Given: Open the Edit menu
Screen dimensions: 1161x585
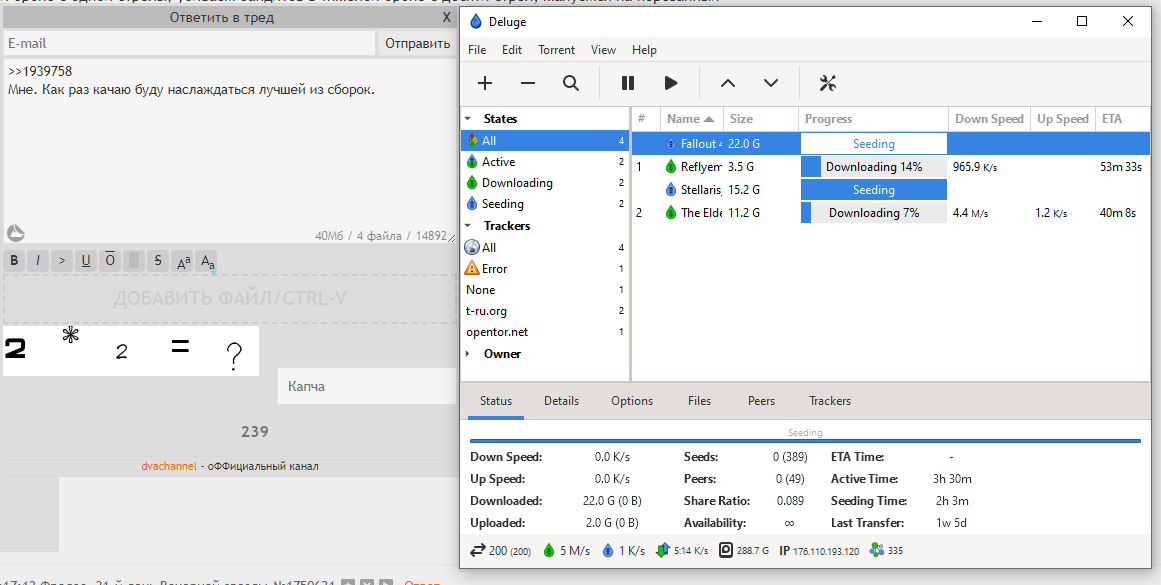Looking at the screenshot, I should (x=512, y=50).
